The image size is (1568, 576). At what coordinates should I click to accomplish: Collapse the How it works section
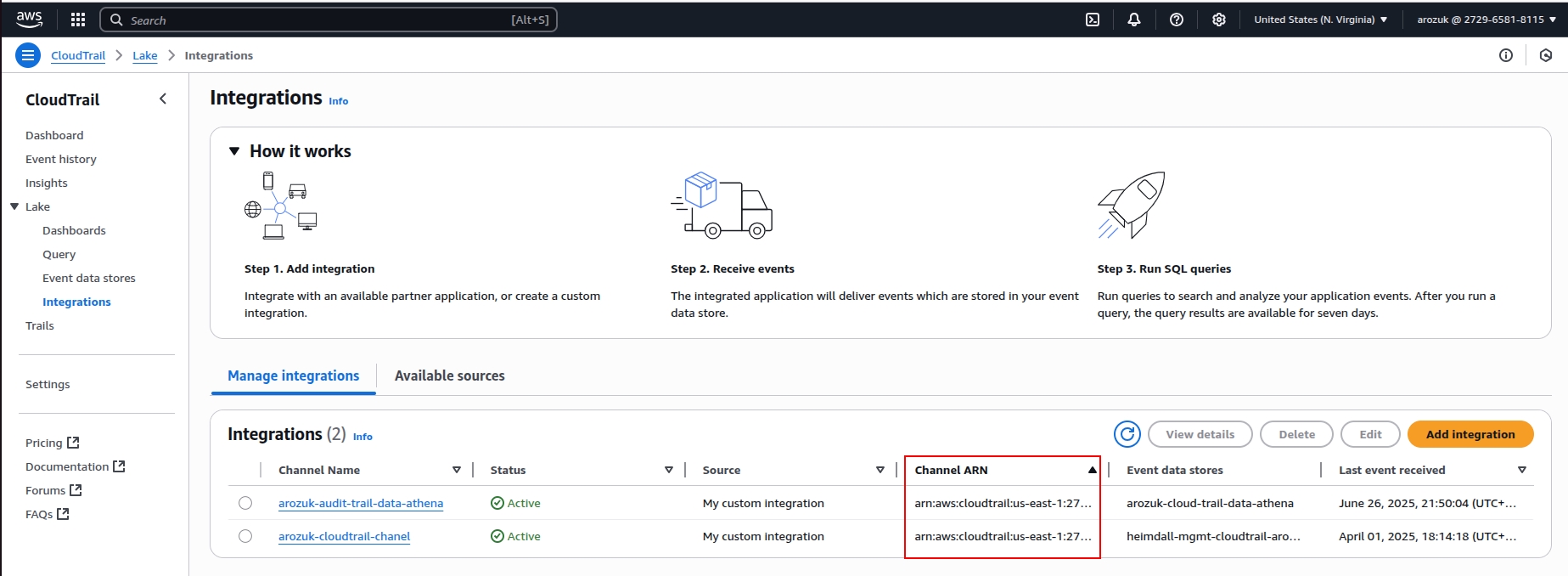[234, 151]
